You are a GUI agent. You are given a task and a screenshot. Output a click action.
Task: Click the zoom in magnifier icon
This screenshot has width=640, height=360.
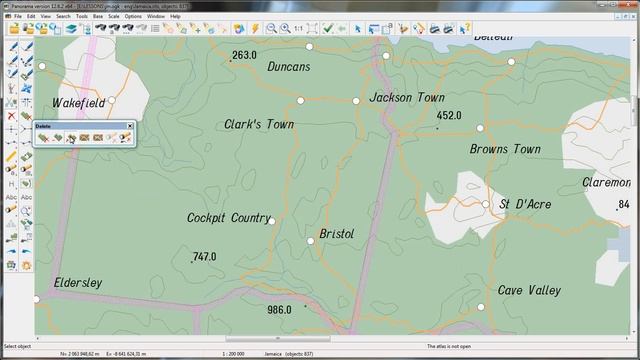pos(285,29)
